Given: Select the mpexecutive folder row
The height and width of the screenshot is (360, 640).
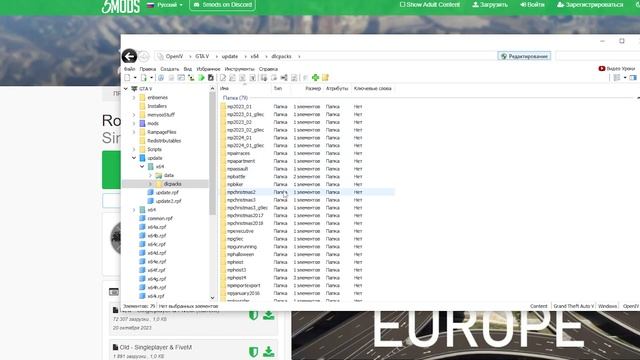Looking at the screenshot, I should [307, 231].
